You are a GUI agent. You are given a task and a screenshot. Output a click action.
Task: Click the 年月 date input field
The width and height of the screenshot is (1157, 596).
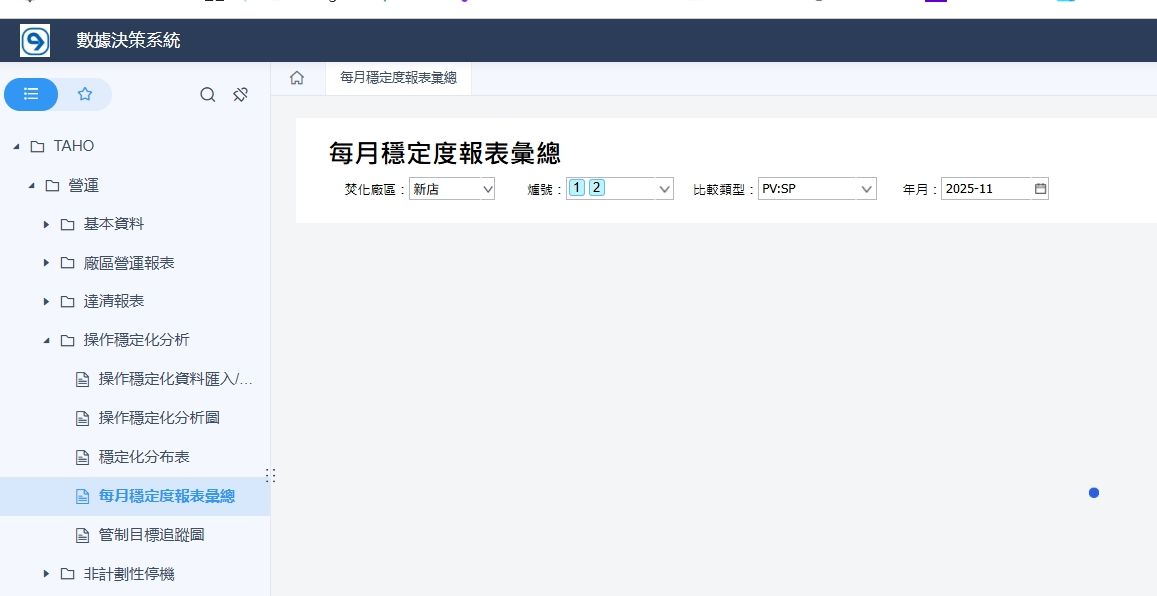tap(985, 189)
